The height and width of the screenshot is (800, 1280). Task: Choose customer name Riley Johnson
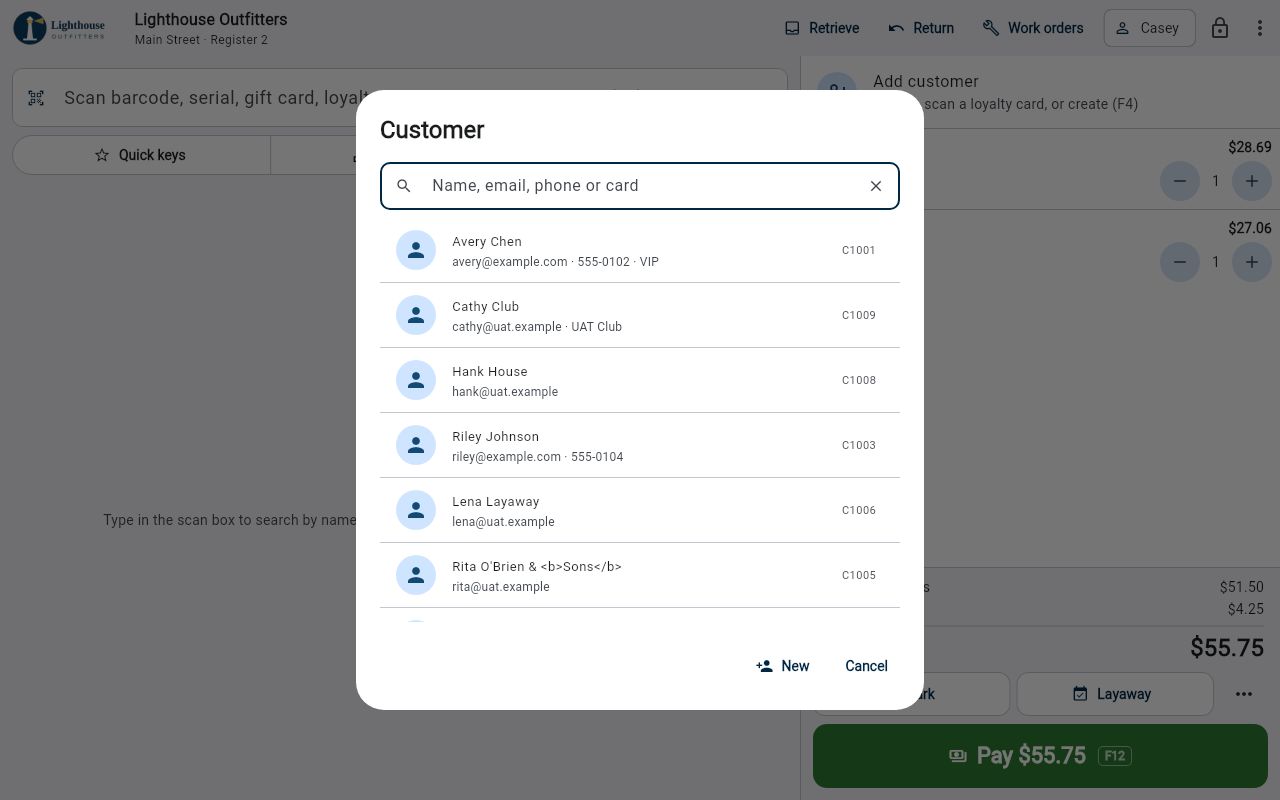pos(495,437)
